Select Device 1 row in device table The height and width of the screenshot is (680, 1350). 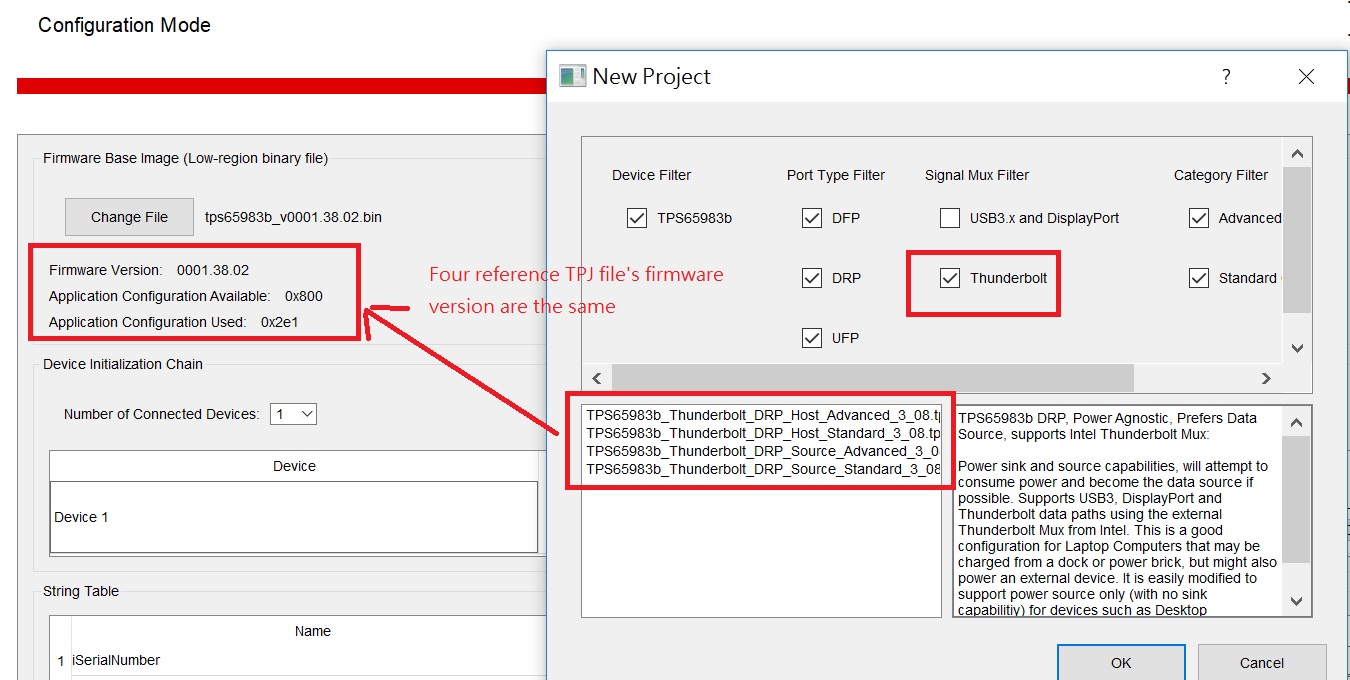(x=294, y=517)
